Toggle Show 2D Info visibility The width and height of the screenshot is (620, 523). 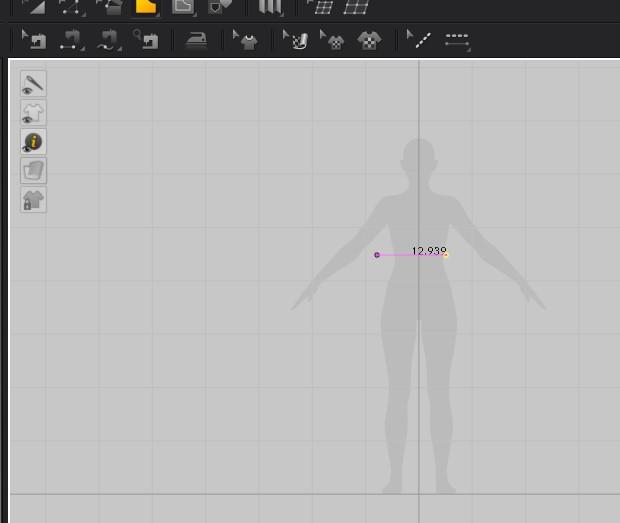(x=34, y=142)
